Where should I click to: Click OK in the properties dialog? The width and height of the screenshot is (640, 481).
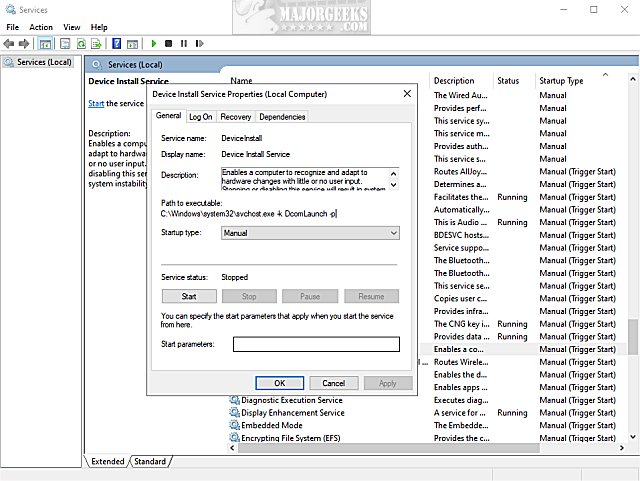280,383
